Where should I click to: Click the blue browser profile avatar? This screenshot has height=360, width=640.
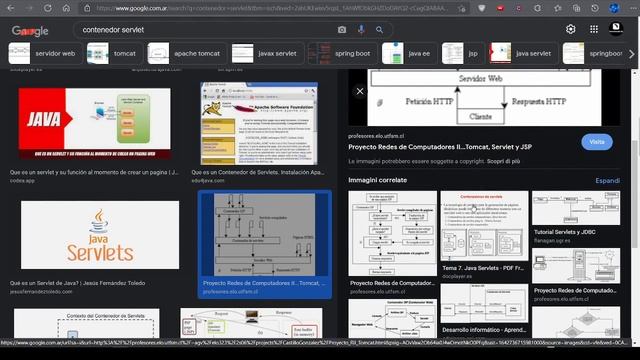pos(614,8)
